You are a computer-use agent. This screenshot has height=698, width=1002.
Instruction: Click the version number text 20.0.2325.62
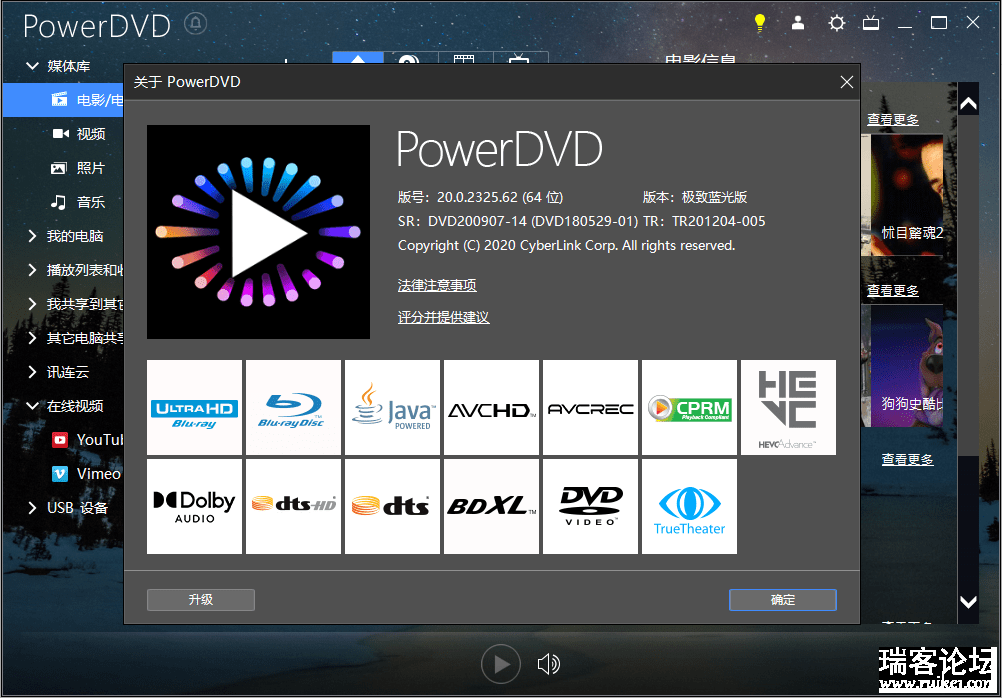[x=500, y=197]
